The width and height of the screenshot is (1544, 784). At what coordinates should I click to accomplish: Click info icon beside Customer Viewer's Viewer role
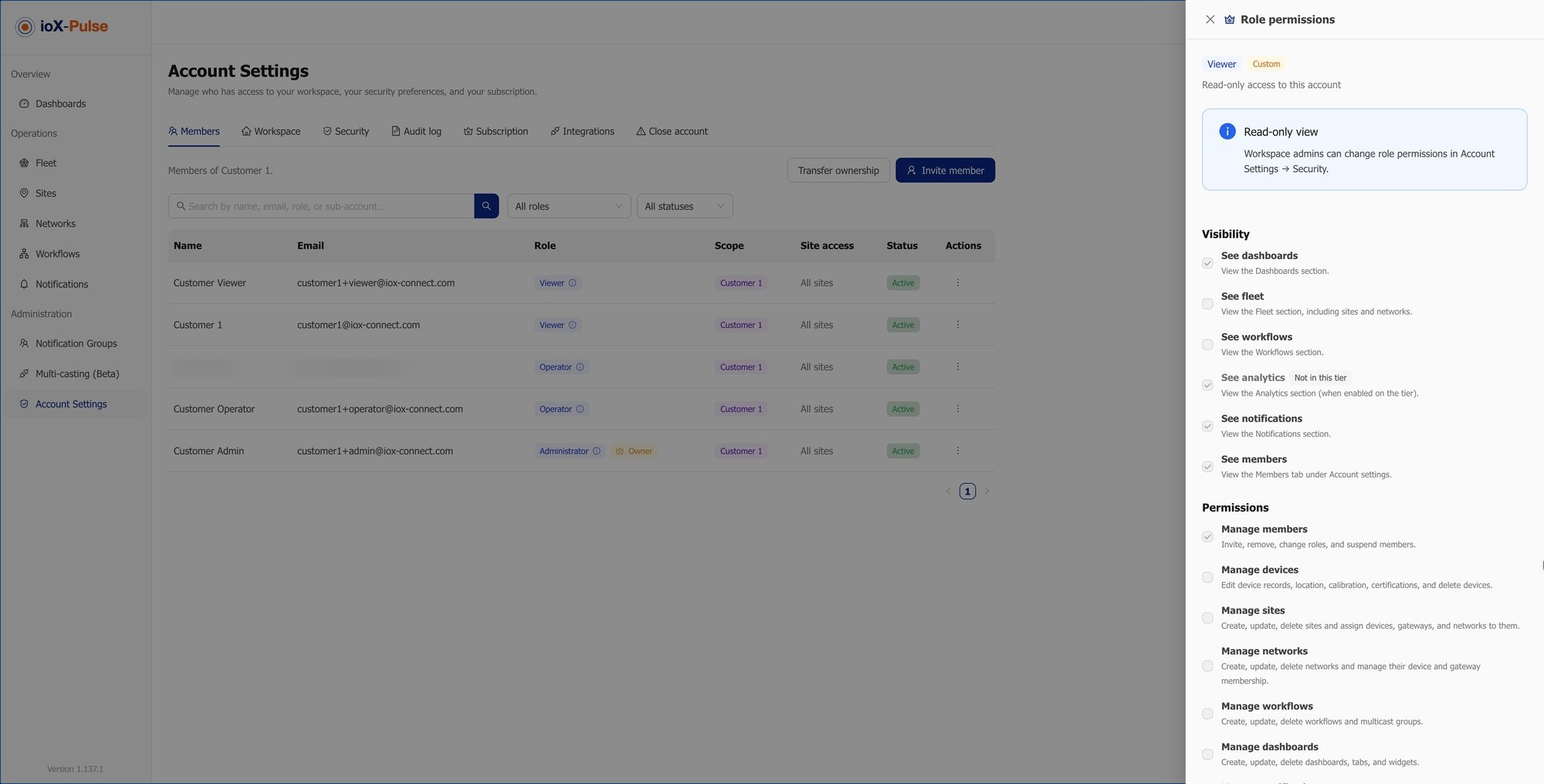tap(573, 283)
